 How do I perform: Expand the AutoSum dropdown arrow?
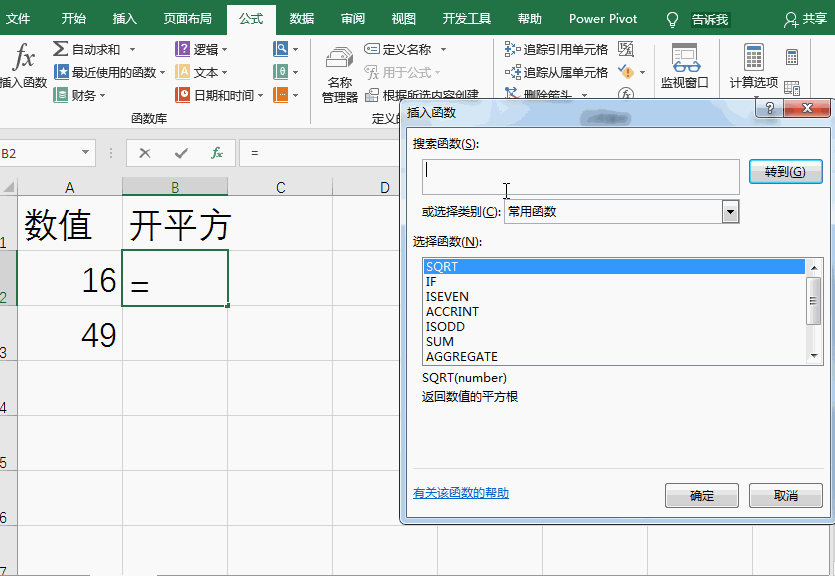click(x=132, y=50)
